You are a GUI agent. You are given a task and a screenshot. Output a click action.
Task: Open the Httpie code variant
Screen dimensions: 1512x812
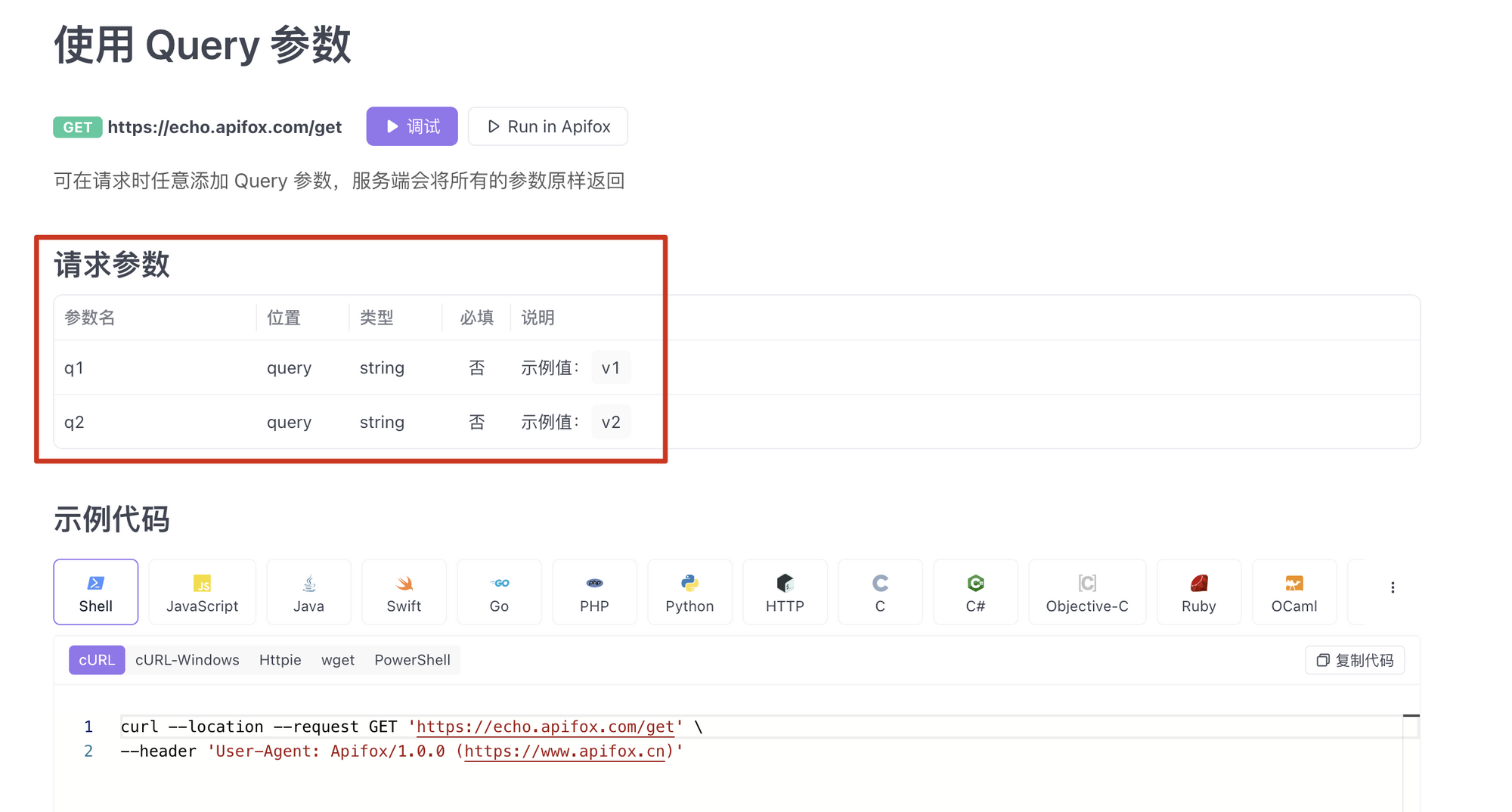point(280,659)
